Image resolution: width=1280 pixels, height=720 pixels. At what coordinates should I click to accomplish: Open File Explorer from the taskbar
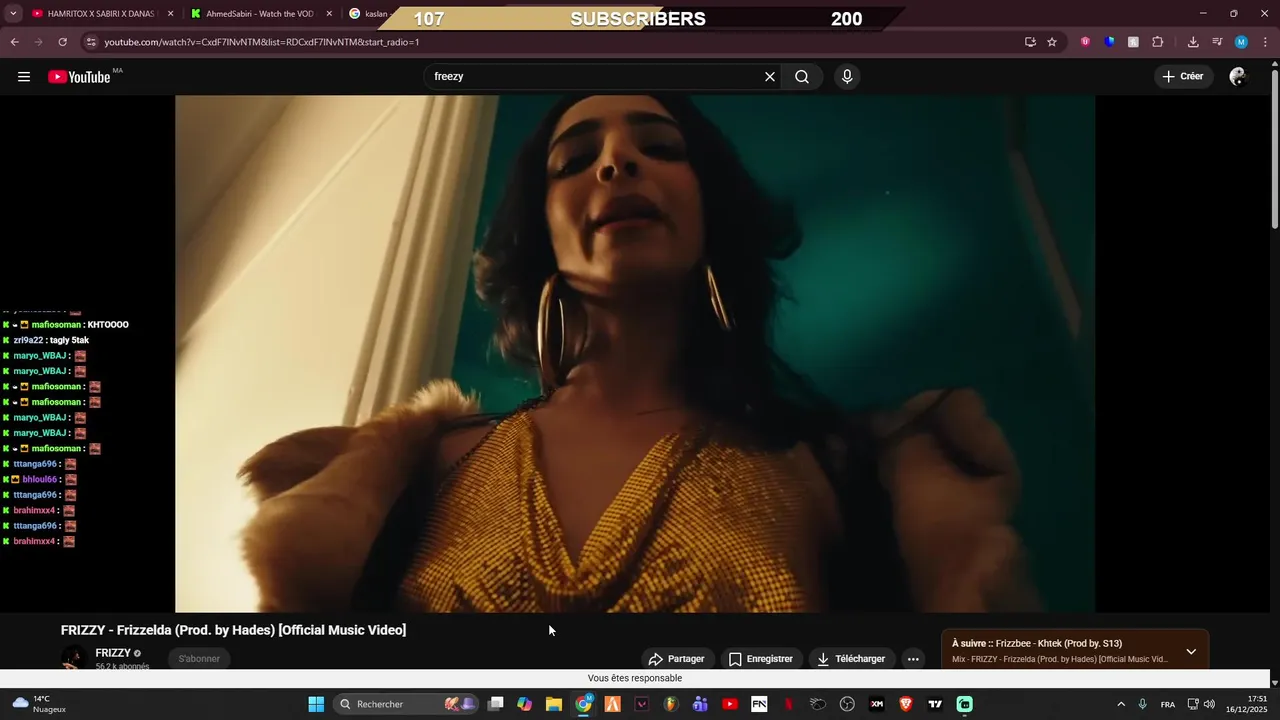coord(554,704)
